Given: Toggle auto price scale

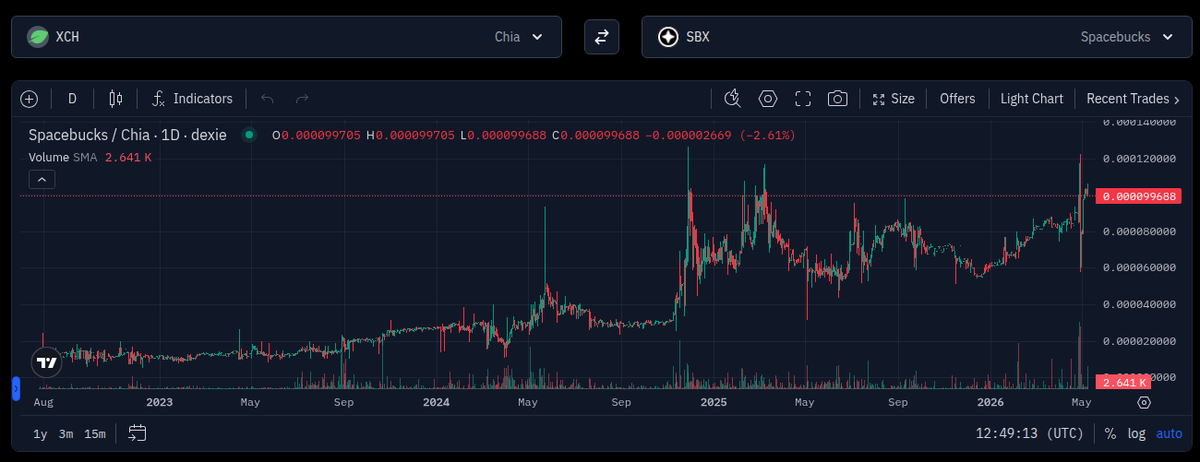Looking at the screenshot, I should click(1169, 433).
